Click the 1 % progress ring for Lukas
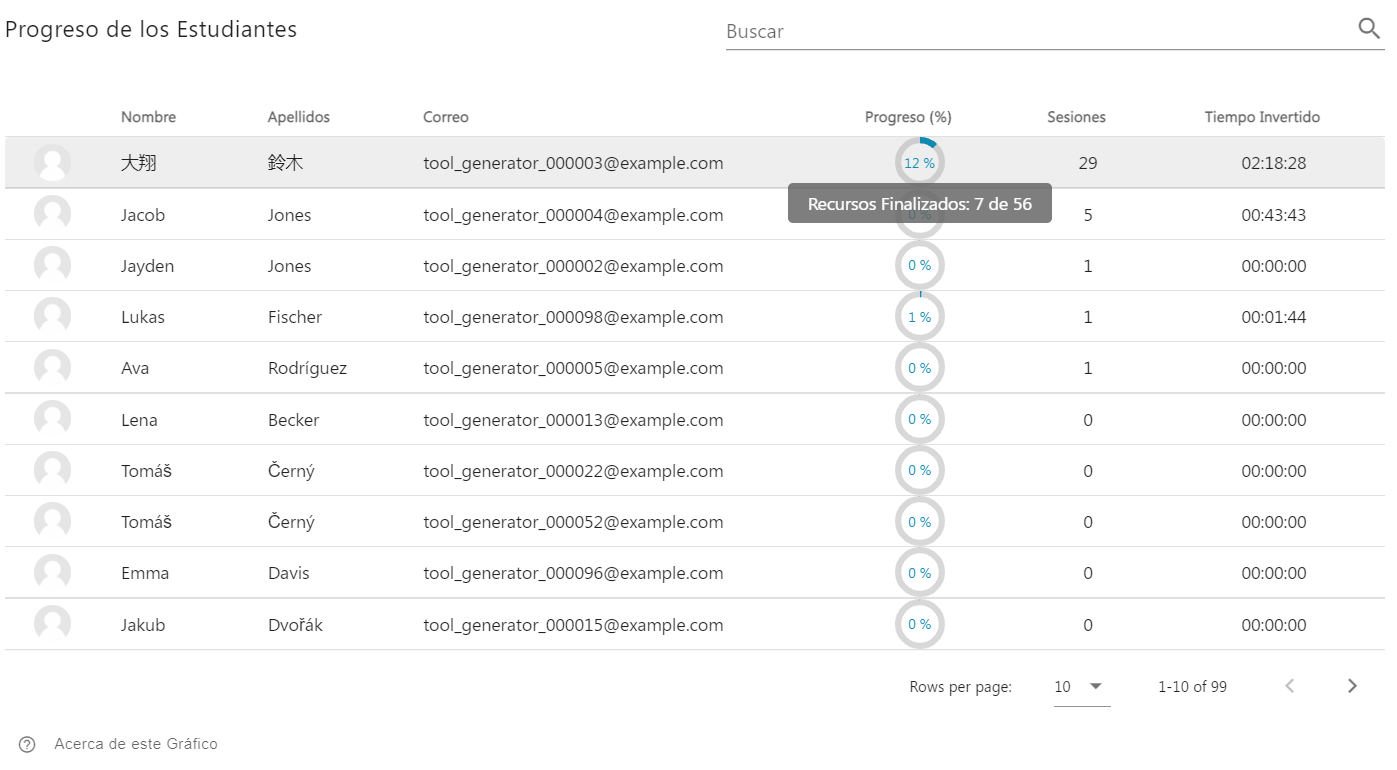This screenshot has width=1397, height=770. tap(919, 316)
